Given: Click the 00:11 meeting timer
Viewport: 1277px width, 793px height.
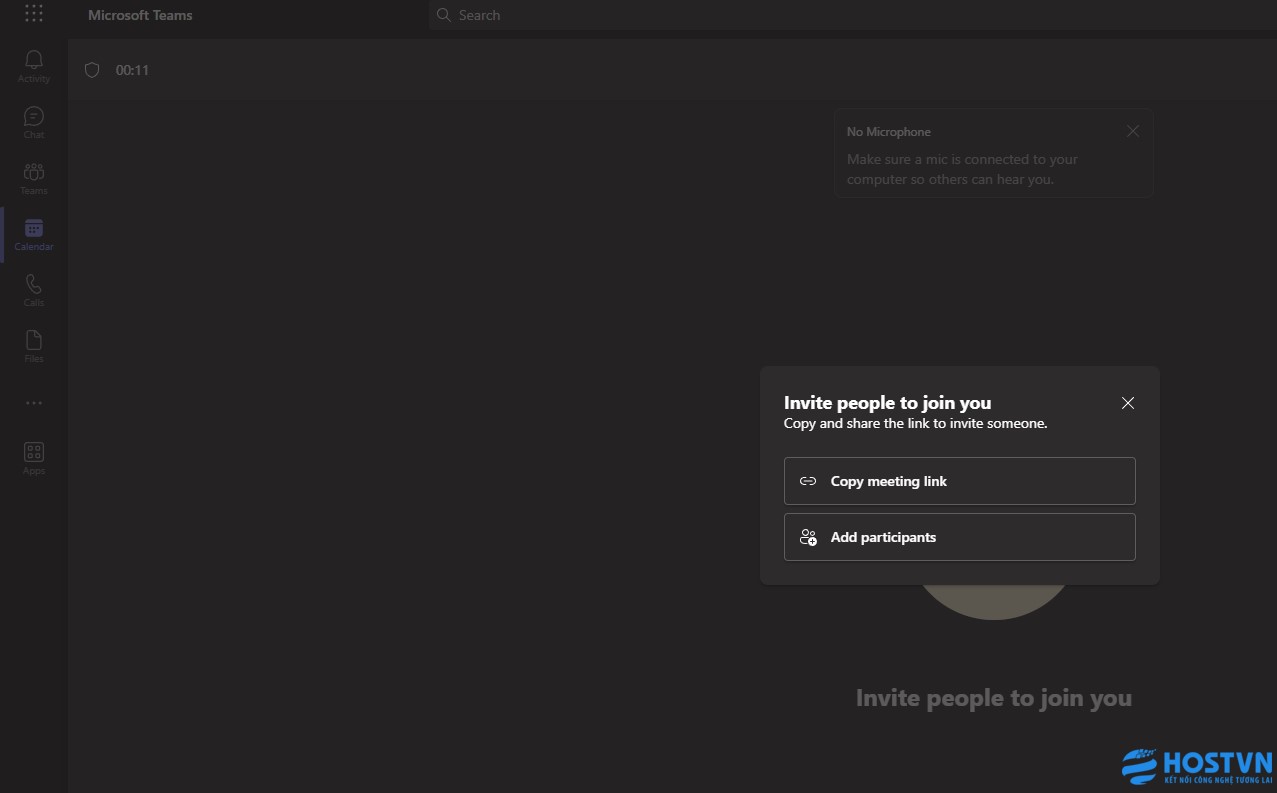Looking at the screenshot, I should [x=132, y=70].
